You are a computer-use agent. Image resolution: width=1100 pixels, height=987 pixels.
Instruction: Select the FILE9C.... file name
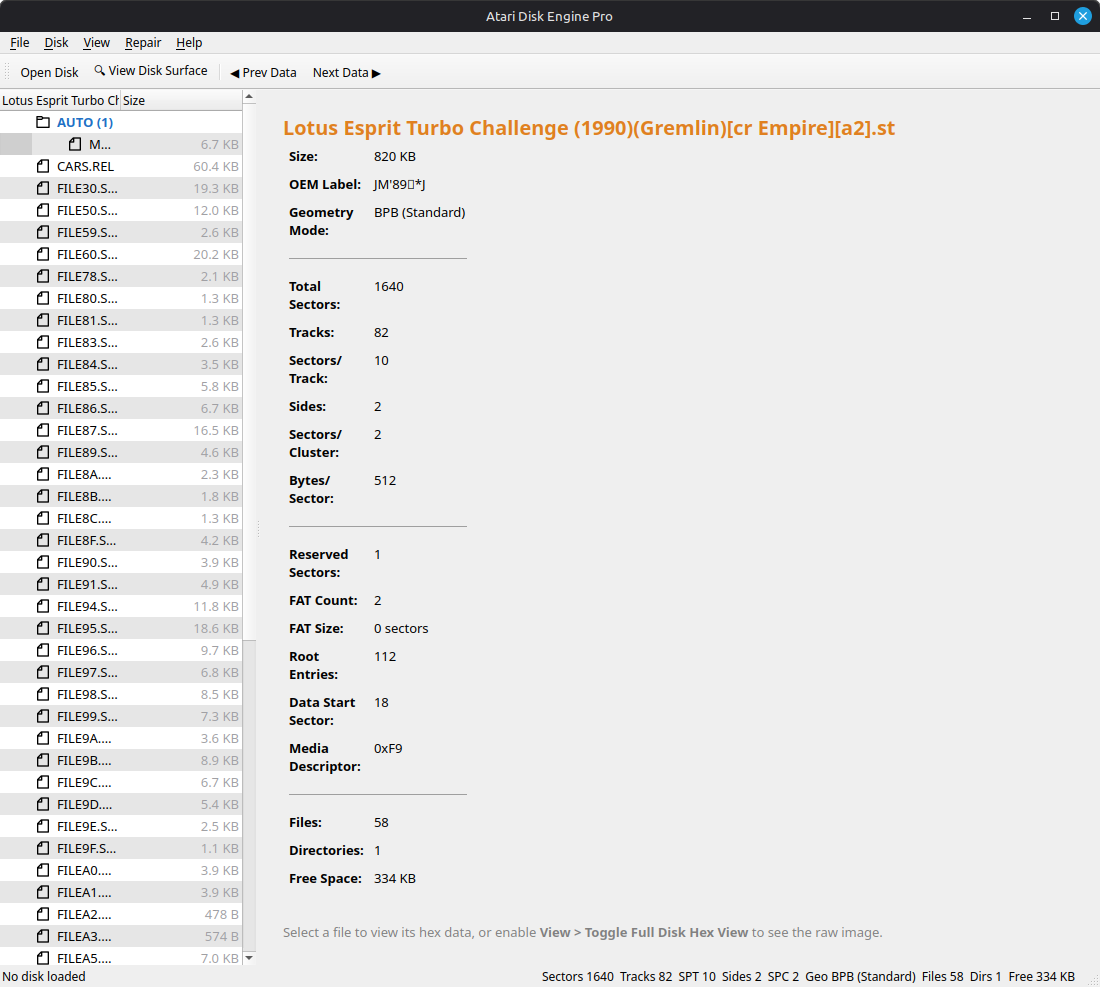pyautogui.click(x=84, y=782)
